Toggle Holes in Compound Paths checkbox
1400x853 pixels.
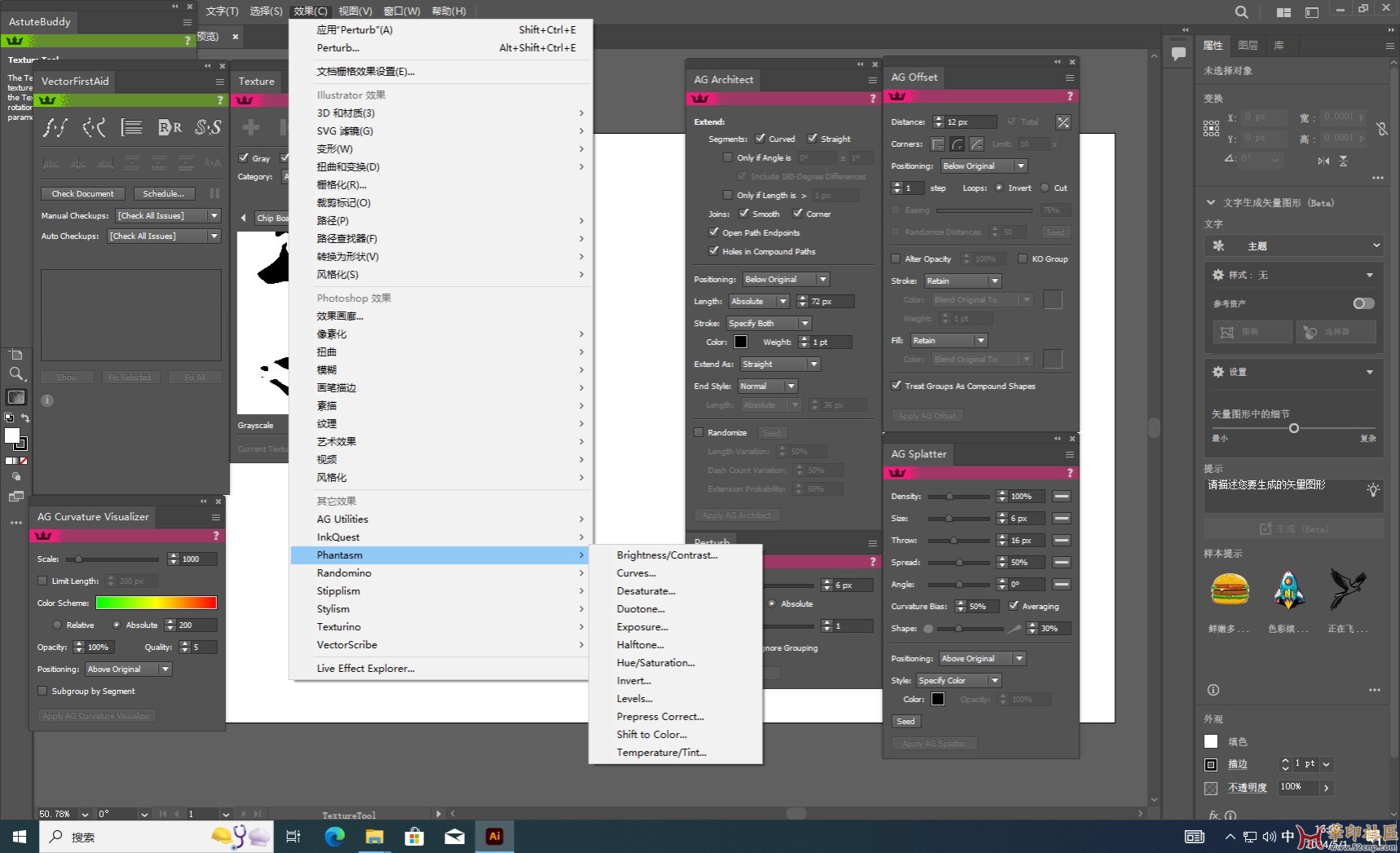click(x=714, y=251)
